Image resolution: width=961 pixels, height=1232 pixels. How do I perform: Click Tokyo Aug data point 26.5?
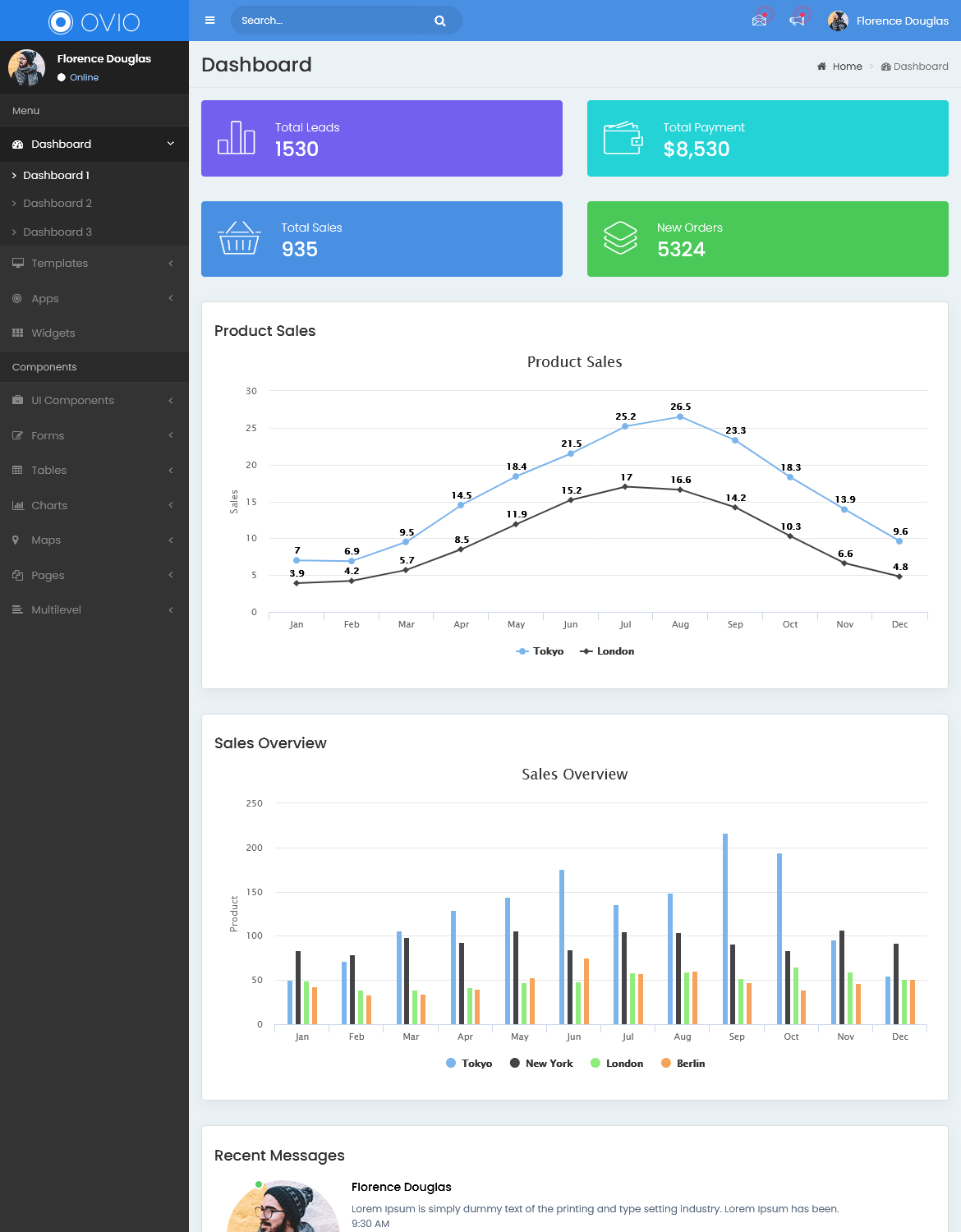click(680, 416)
